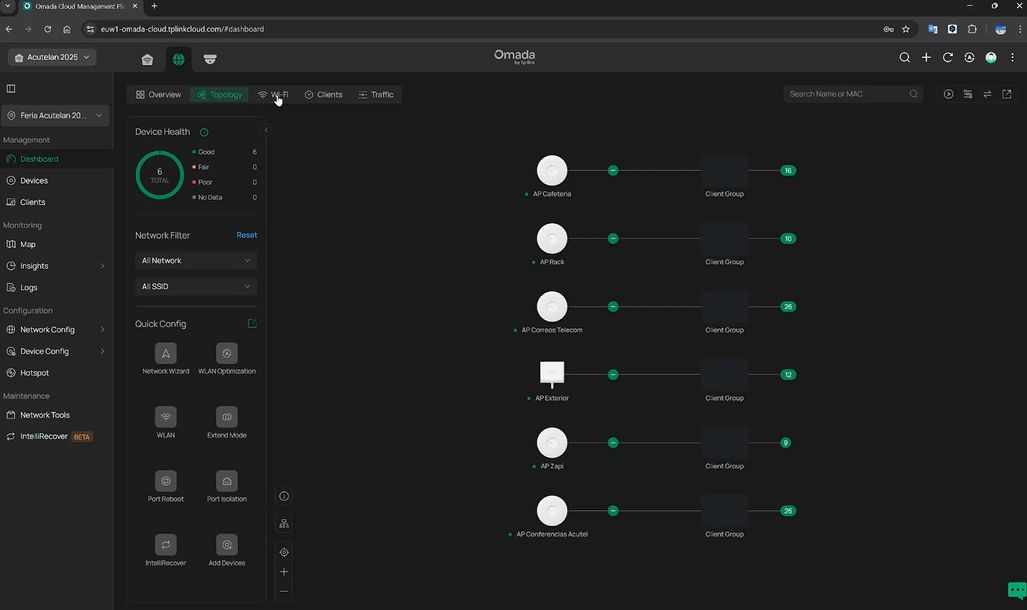Expand the Acutelan 2025 organization selector
Image resolution: width=1027 pixels, height=610 pixels.
[x=53, y=58]
